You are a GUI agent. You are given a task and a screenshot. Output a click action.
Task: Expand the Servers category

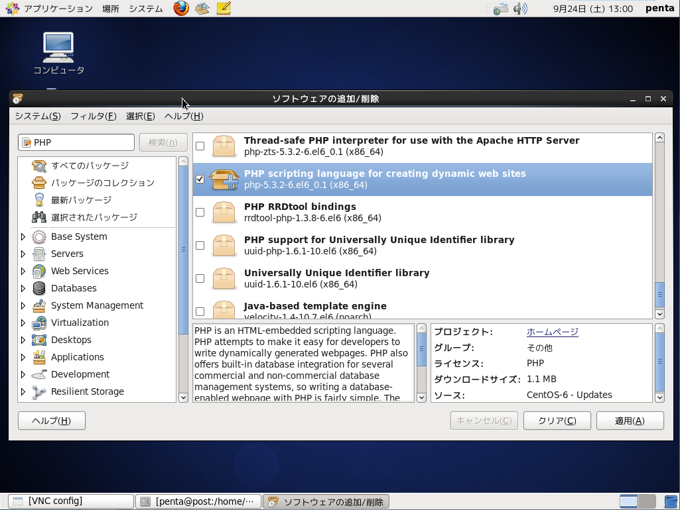[x=23, y=254]
